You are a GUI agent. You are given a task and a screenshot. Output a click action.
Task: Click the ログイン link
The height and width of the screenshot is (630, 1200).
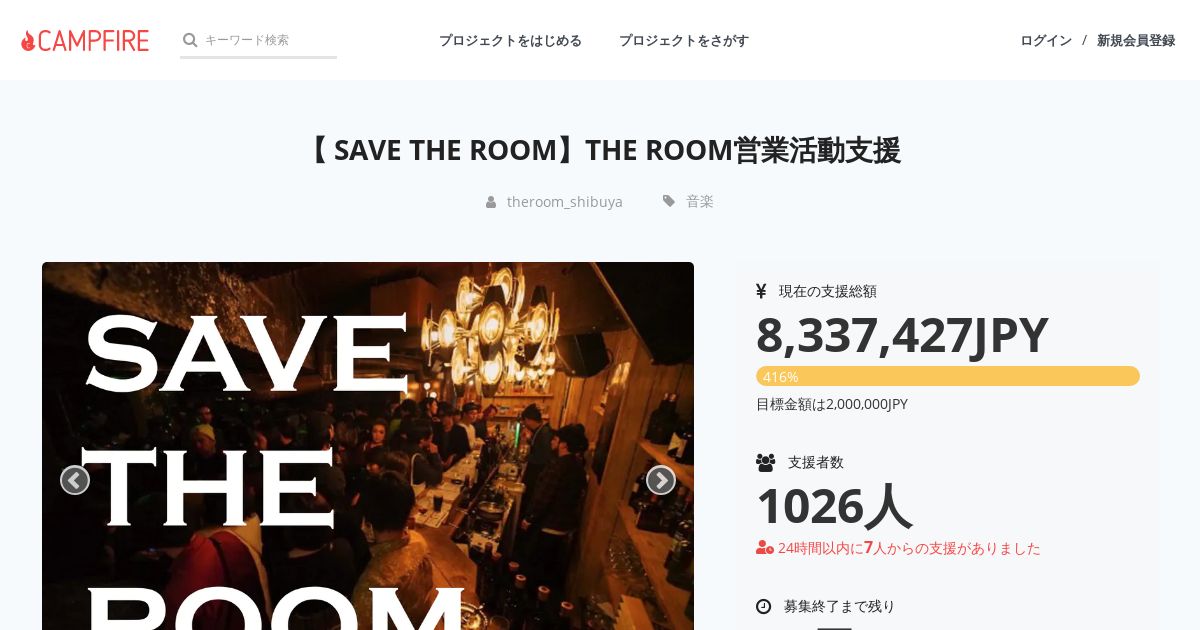coord(1046,40)
